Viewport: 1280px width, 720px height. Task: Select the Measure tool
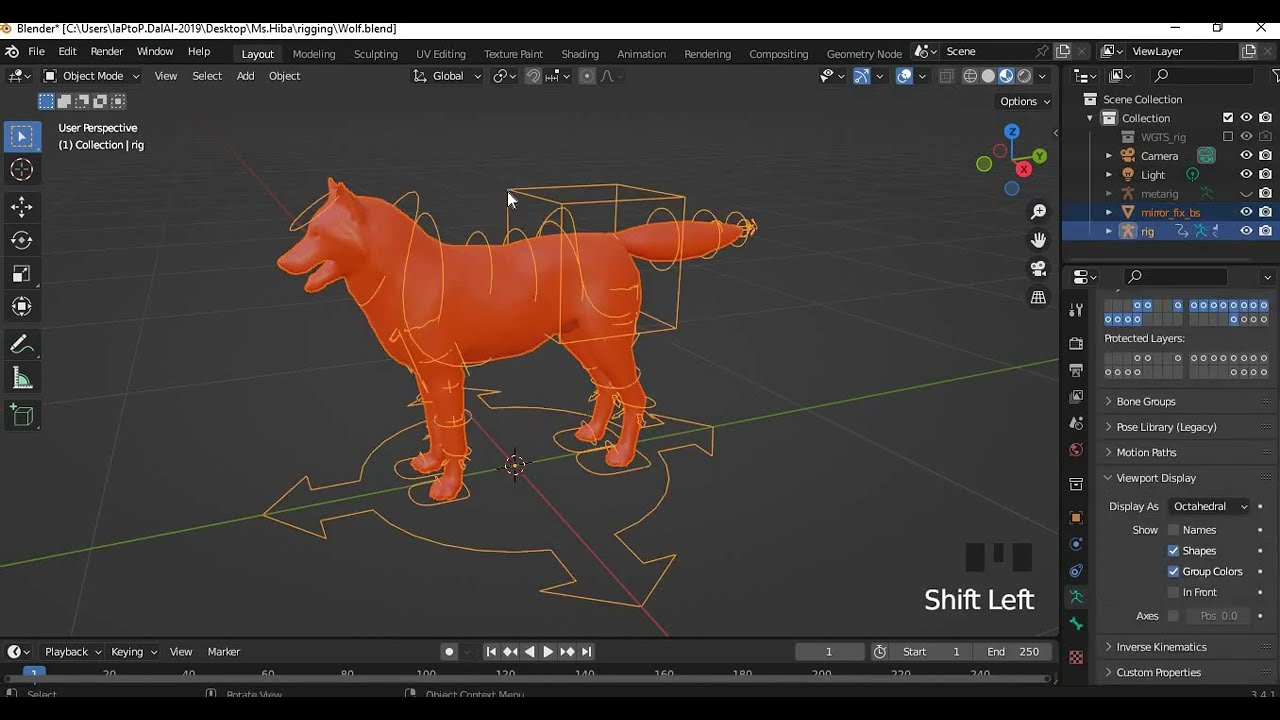21,378
